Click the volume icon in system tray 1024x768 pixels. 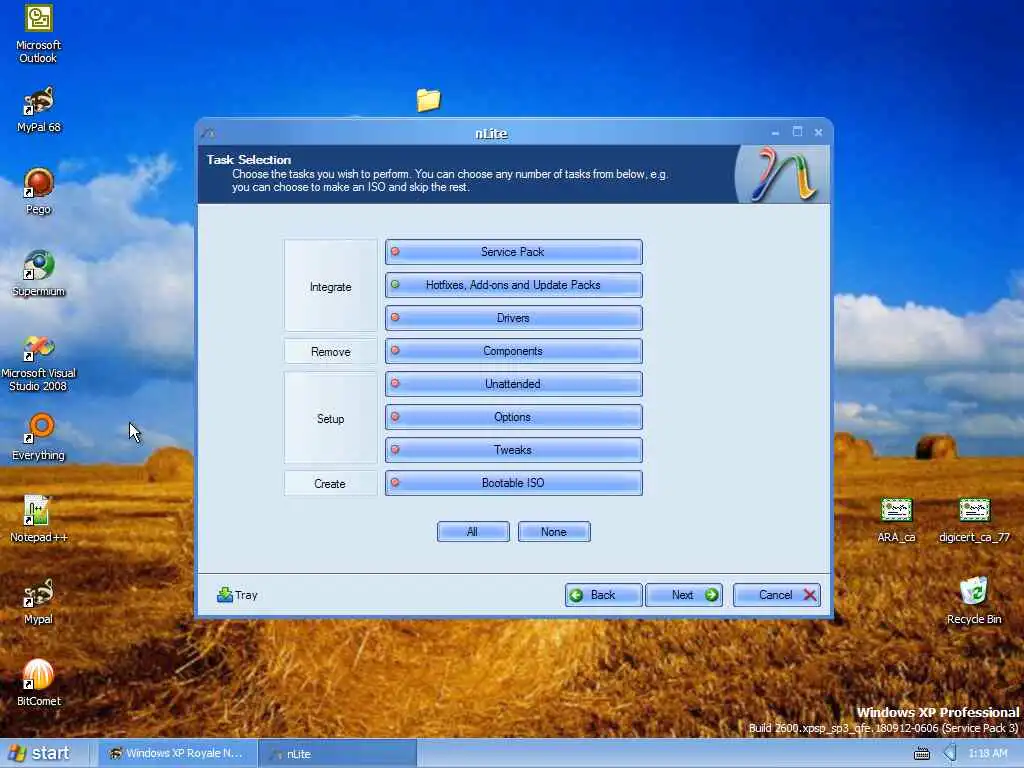pos(950,753)
